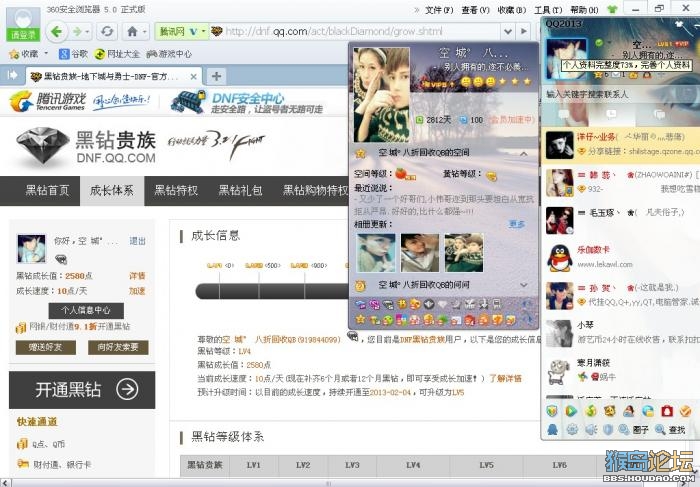Open the 查找 search icon in QQ
The height and width of the screenshot is (487, 700).
[670, 430]
